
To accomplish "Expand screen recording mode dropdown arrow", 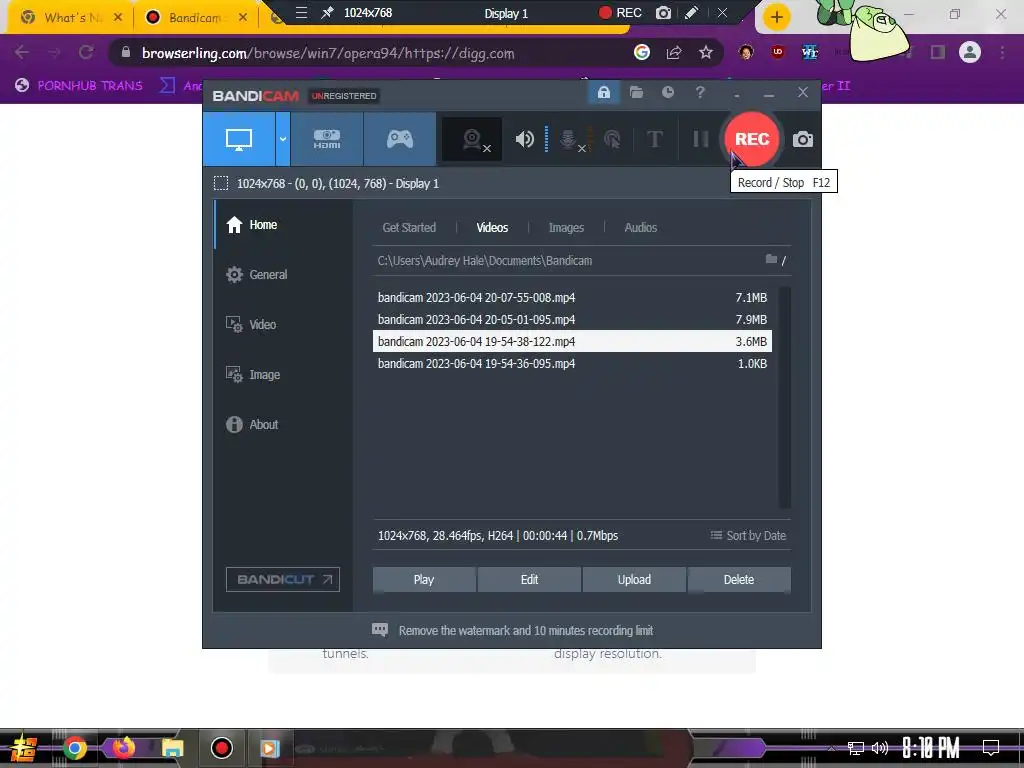I will point(283,139).
